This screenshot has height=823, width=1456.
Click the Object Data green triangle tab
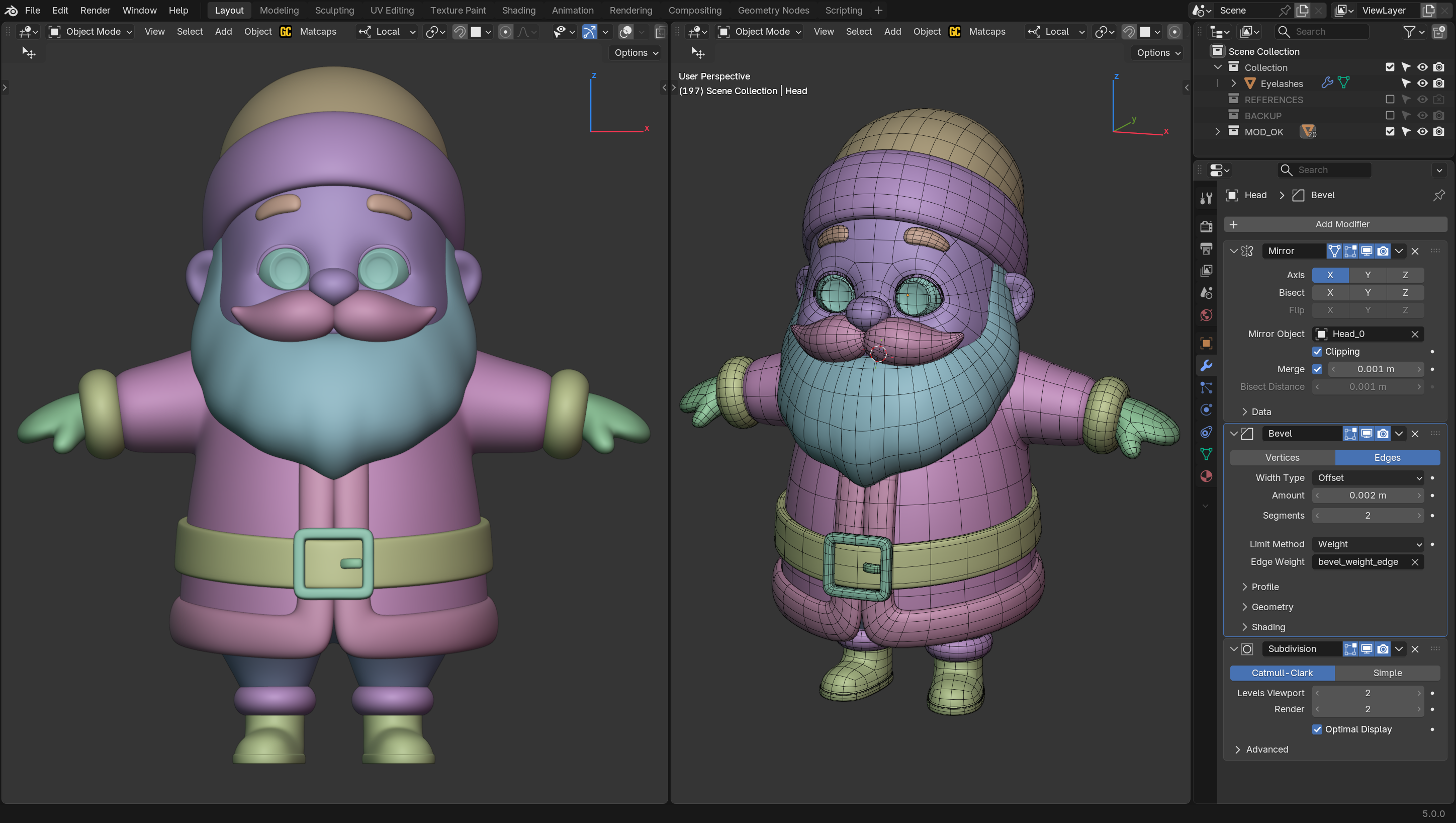coord(1206,454)
